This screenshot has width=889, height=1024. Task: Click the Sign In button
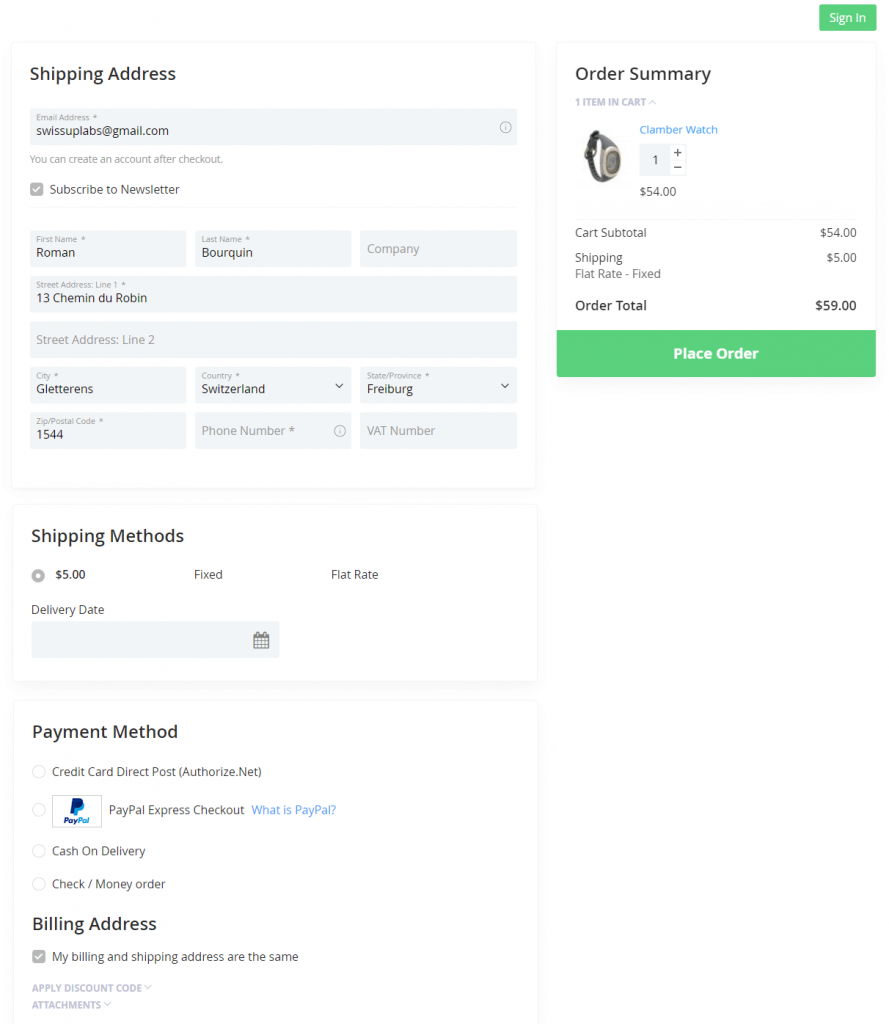847,17
